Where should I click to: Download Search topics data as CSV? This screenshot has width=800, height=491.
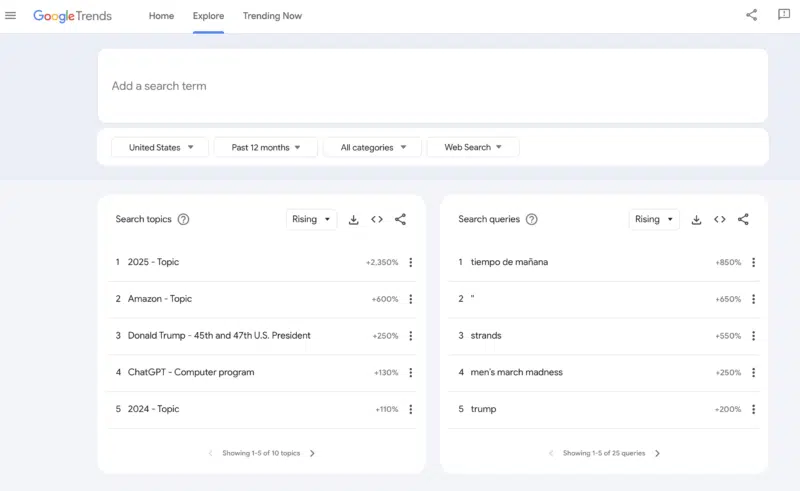coord(354,219)
